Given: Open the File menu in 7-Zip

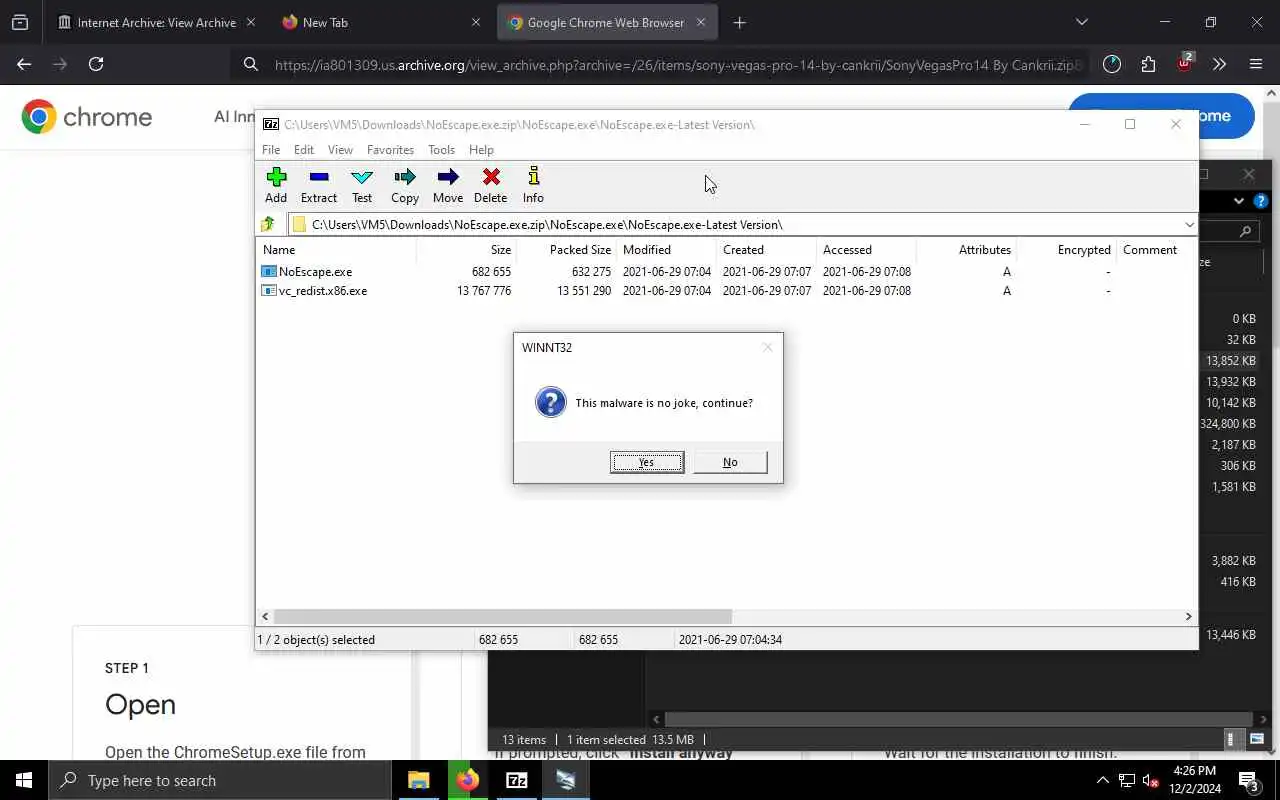Looking at the screenshot, I should pyautogui.click(x=271, y=150).
